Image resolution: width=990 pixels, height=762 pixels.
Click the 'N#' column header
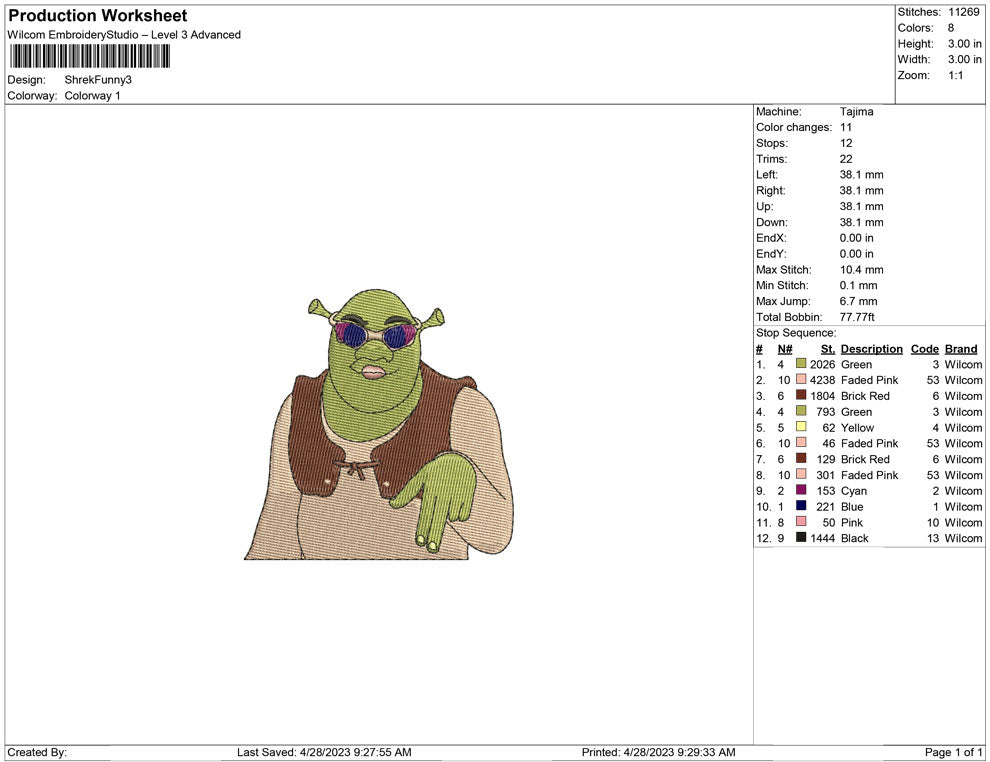[785, 349]
